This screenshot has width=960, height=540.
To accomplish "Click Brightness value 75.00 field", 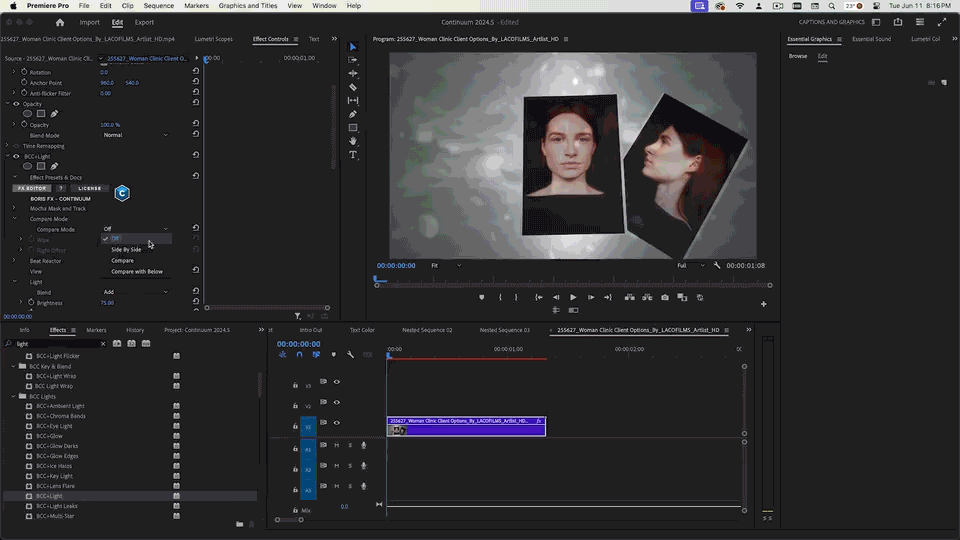I will click(107, 302).
